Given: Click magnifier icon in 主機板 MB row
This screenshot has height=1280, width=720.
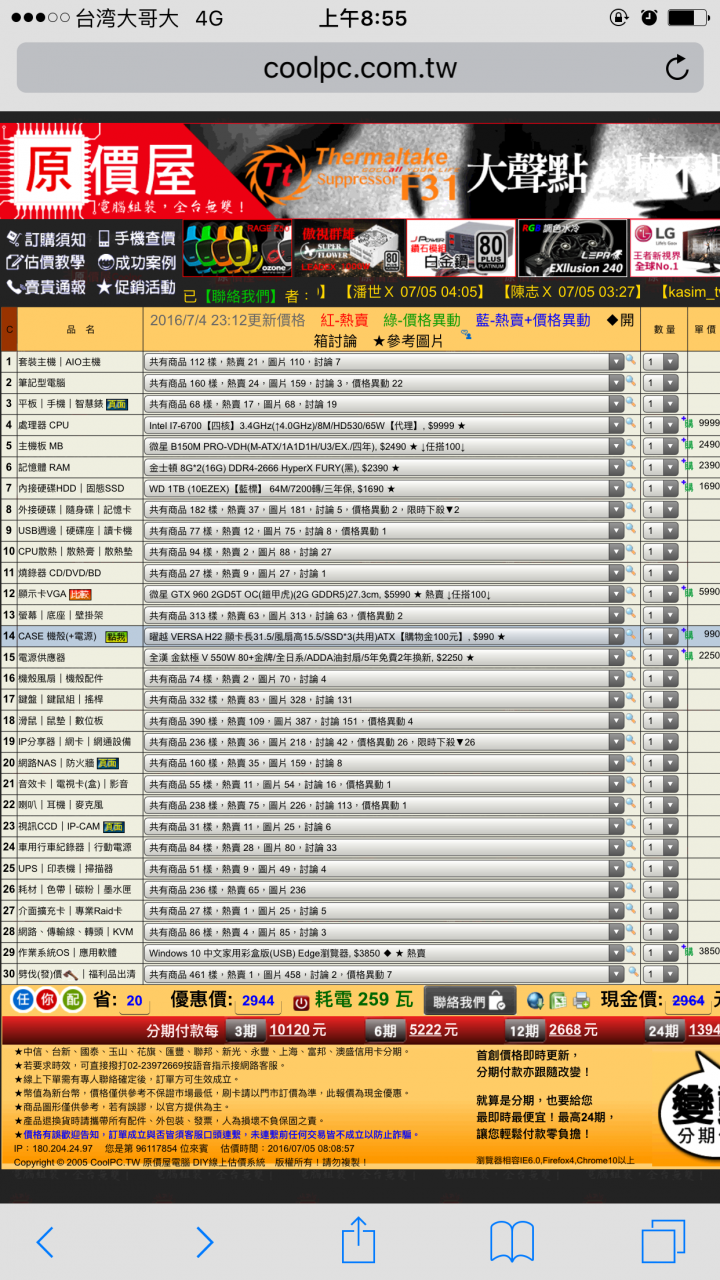Looking at the screenshot, I should (631, 446).
